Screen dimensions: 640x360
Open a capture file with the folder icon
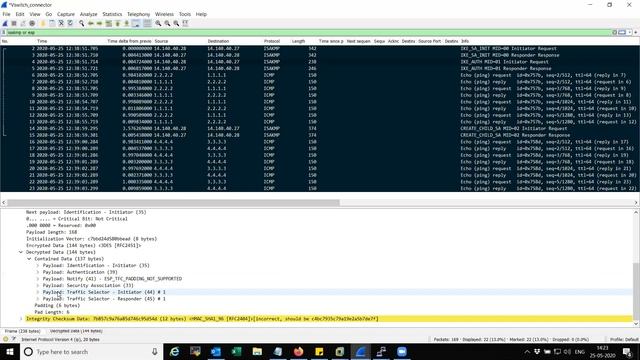coord(42,23)
